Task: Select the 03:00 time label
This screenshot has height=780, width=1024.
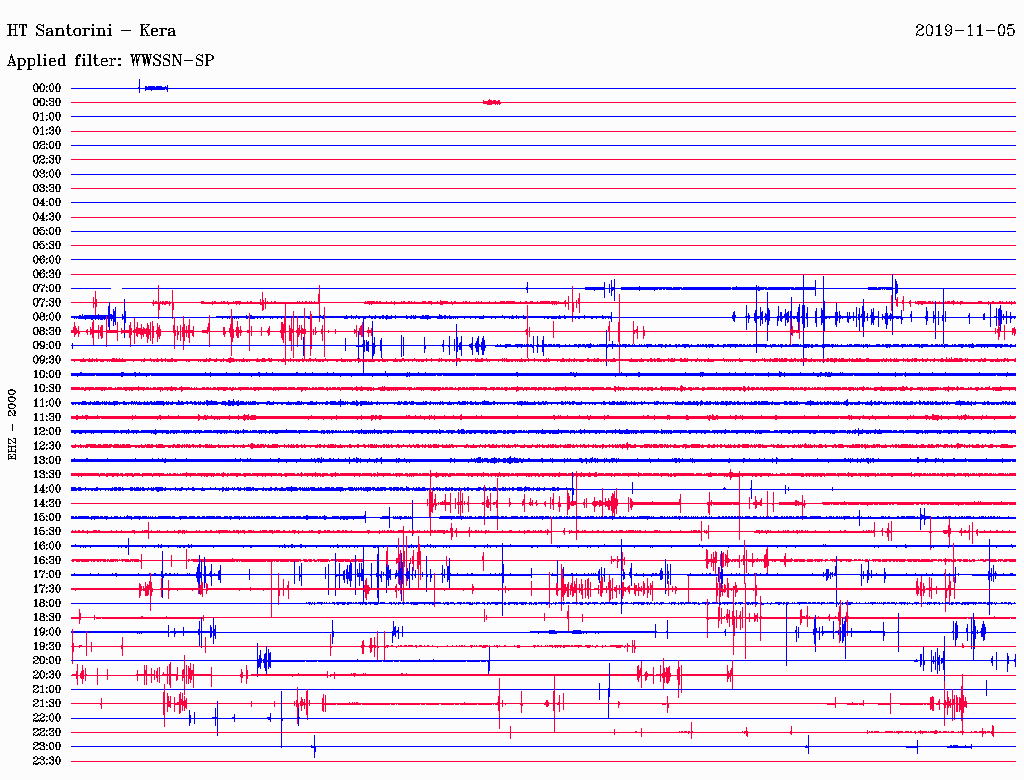Action: click(46, 174)
